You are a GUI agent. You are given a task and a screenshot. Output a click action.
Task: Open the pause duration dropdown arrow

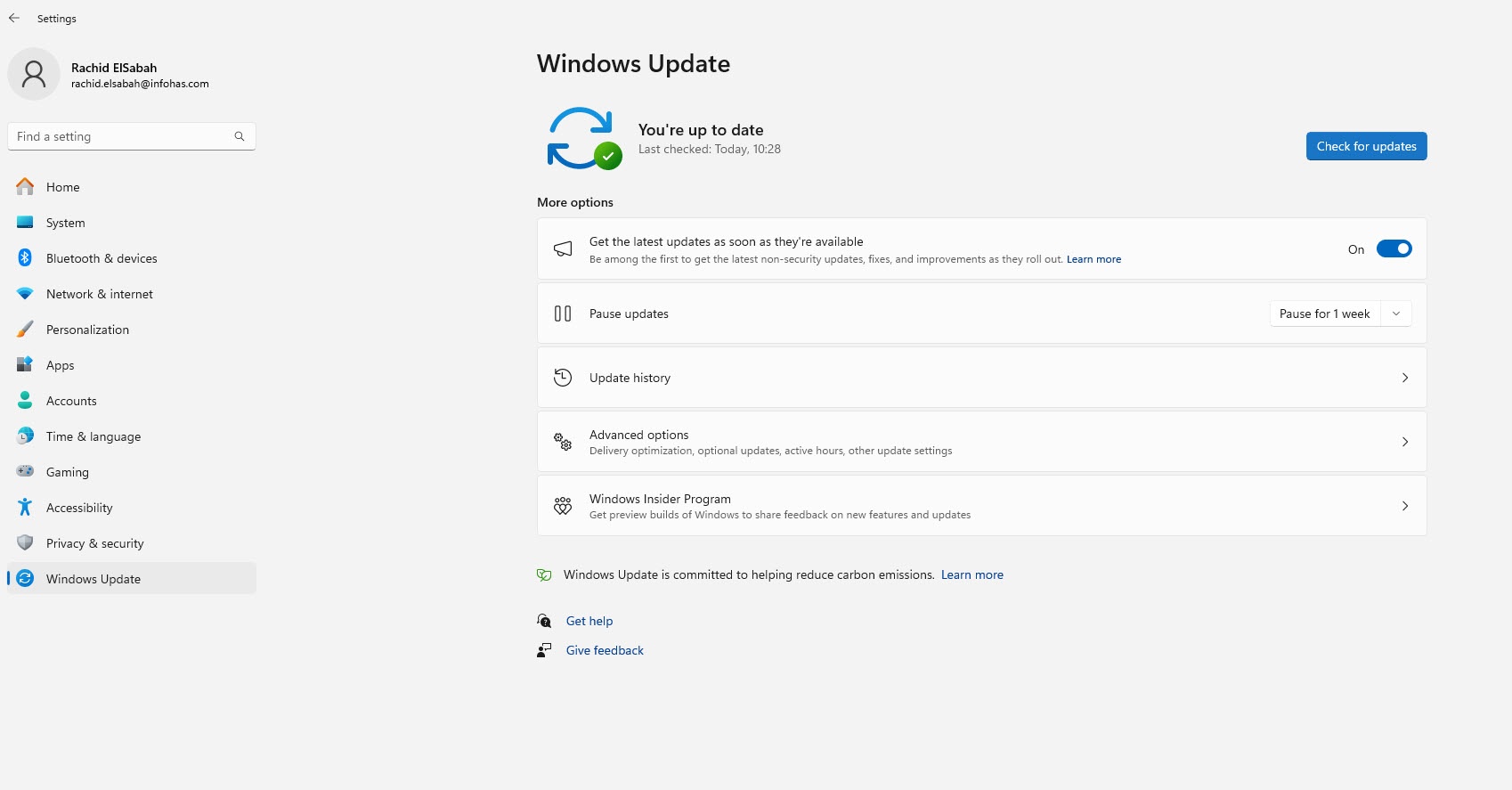pyautogui.click(x=1396, y=314)
